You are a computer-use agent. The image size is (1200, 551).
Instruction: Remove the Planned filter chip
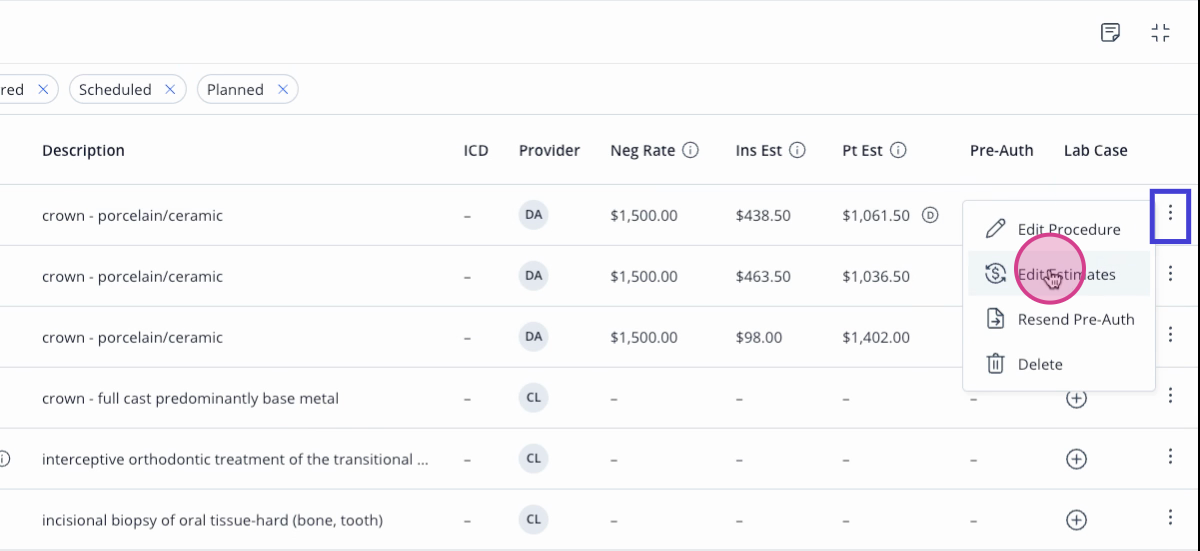coord(283,89)
